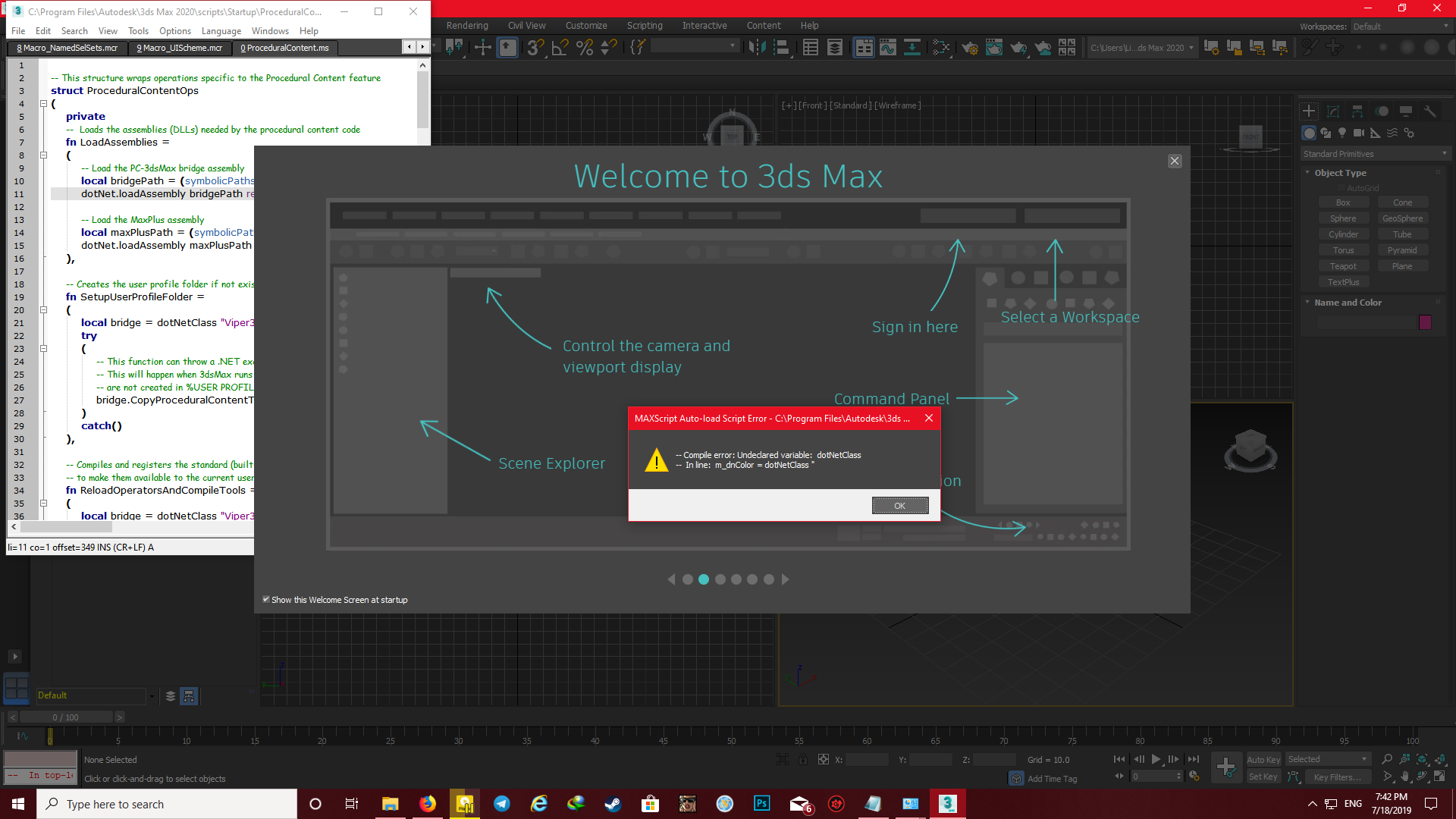Toggle the Scene Explorer toolbar button
1456x819 pixels.
[811, 48]
